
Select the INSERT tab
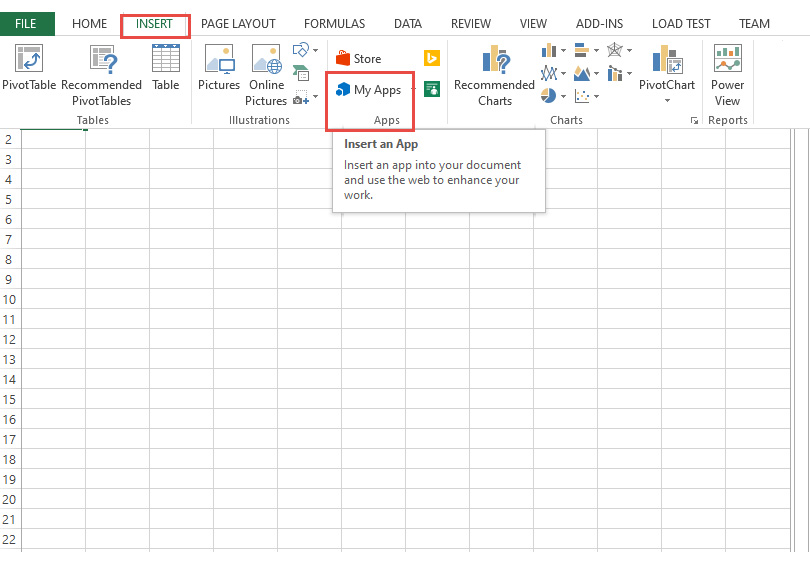click(x=154, y=24)
